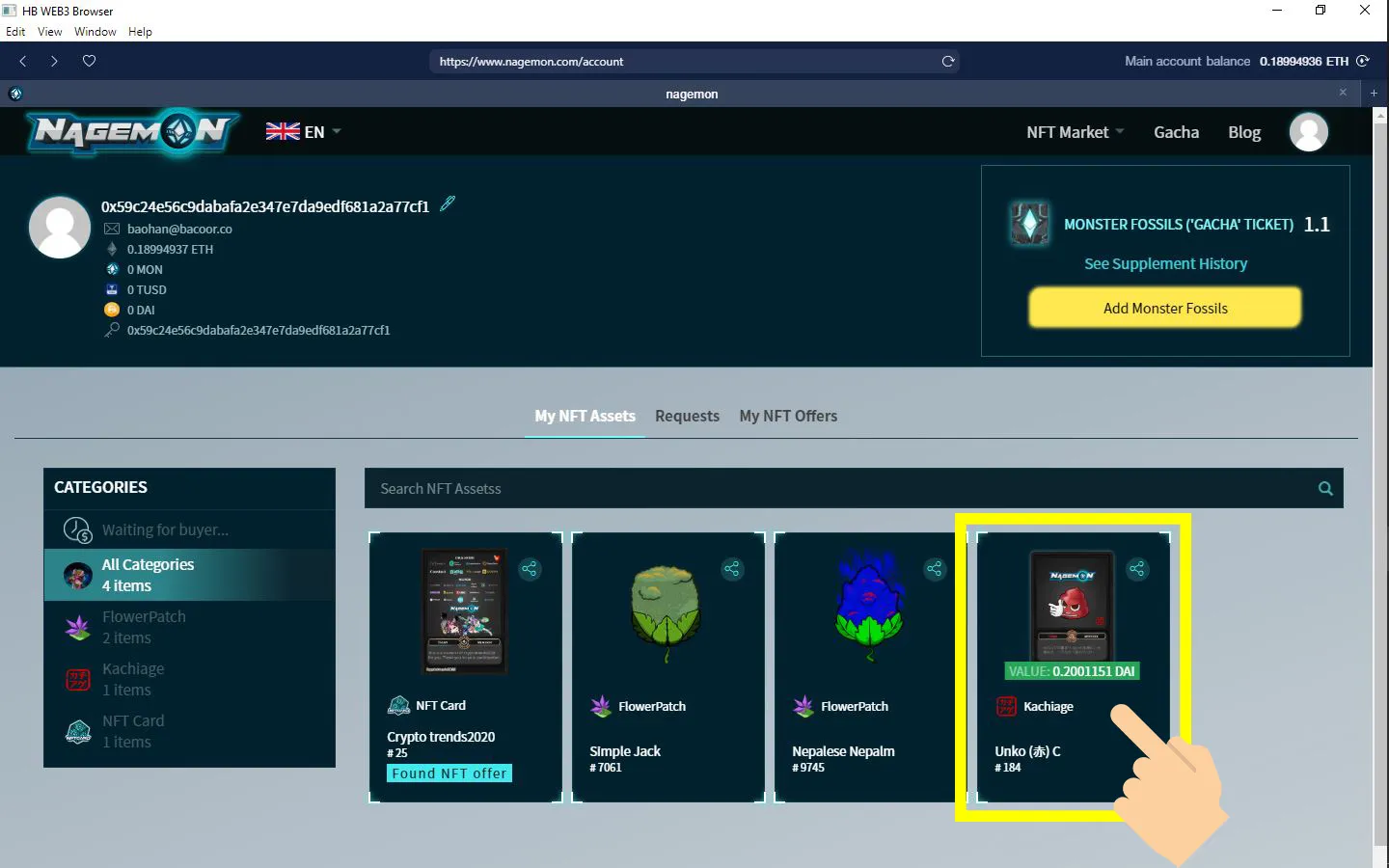1389x868 pixels.
Task: Click the search magnifier in the assets bar
Action: [1325, 488]
